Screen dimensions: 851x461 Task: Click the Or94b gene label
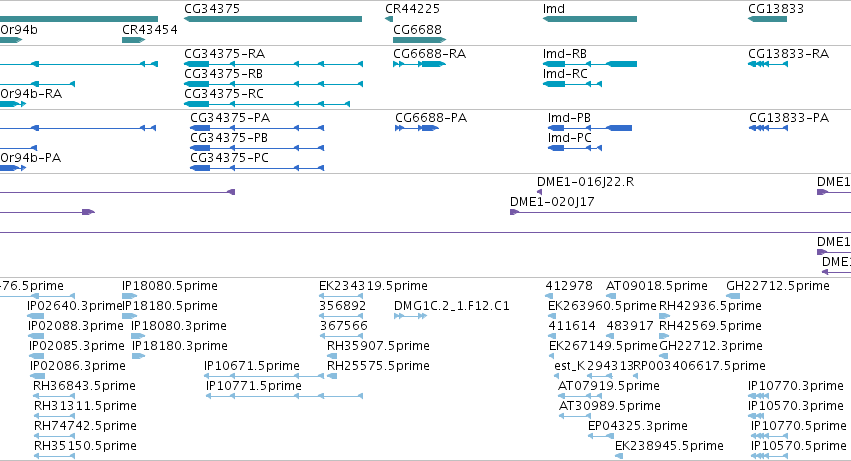[x=19, y=29]
